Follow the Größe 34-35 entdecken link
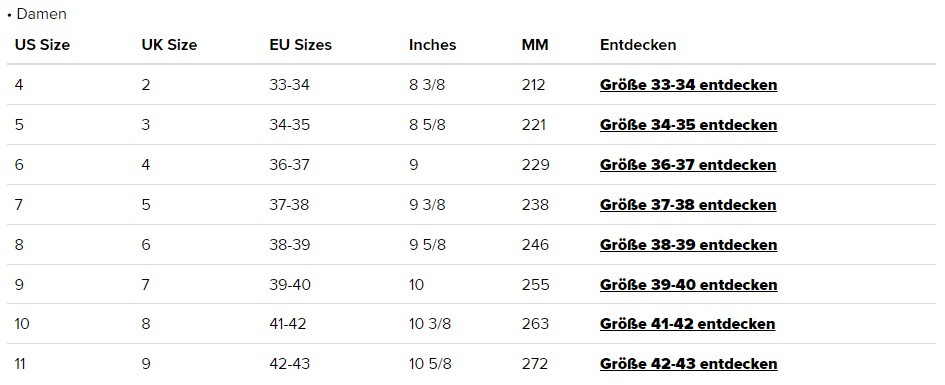Viewport: 945px width, 385px height. (688, 125)
